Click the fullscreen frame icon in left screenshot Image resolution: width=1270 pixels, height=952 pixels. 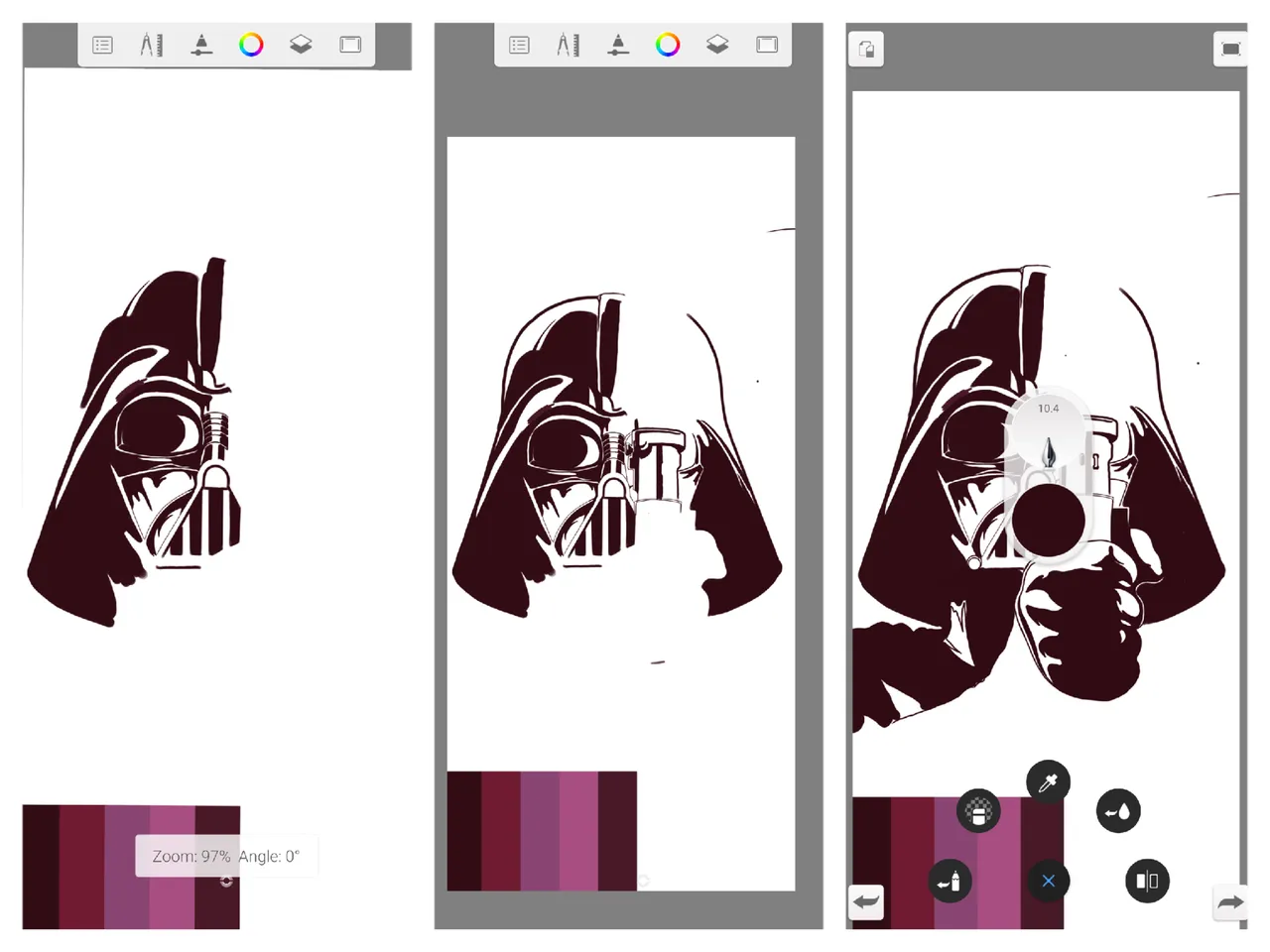(x=350, y=45)
